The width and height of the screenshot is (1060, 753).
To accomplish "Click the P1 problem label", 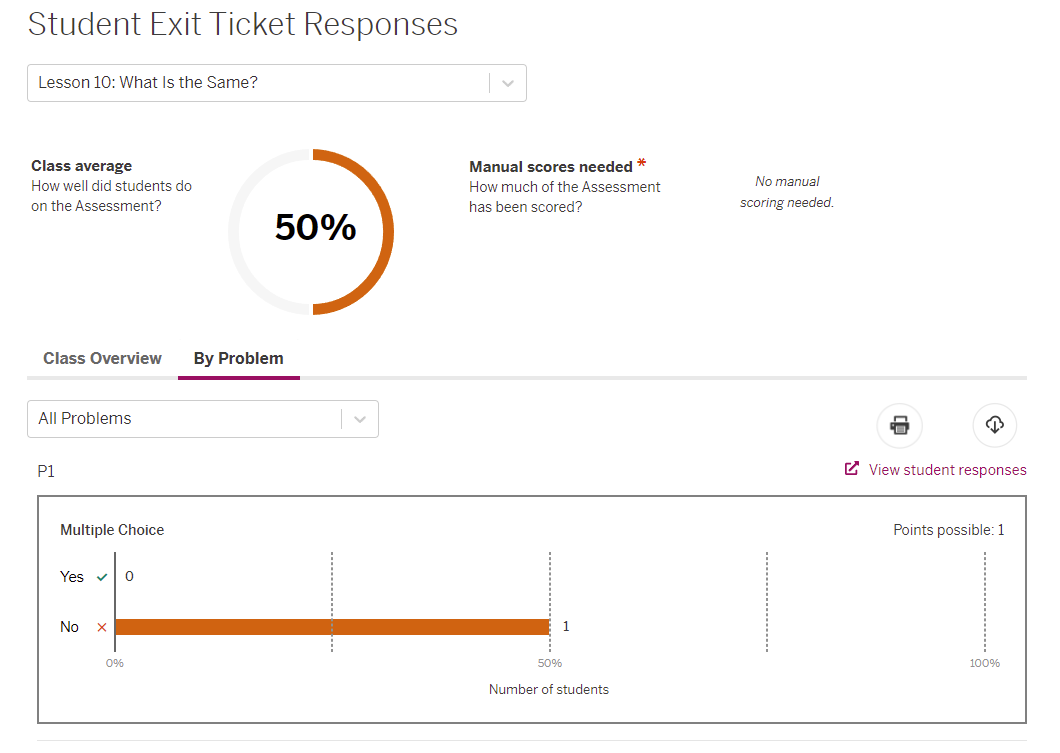I will coord(46,471).
